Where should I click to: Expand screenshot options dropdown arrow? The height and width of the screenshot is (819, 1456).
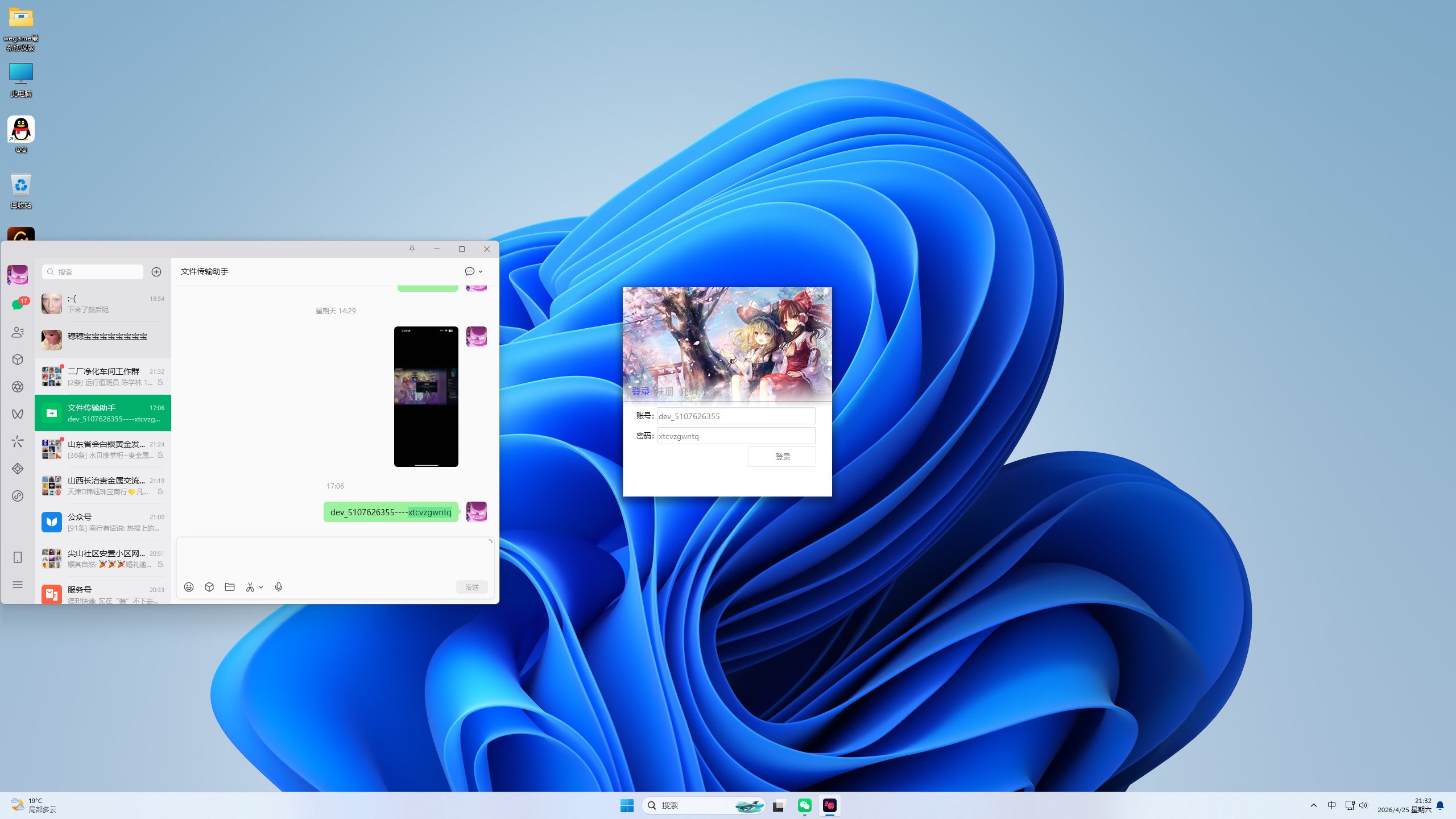click(261, 588)
